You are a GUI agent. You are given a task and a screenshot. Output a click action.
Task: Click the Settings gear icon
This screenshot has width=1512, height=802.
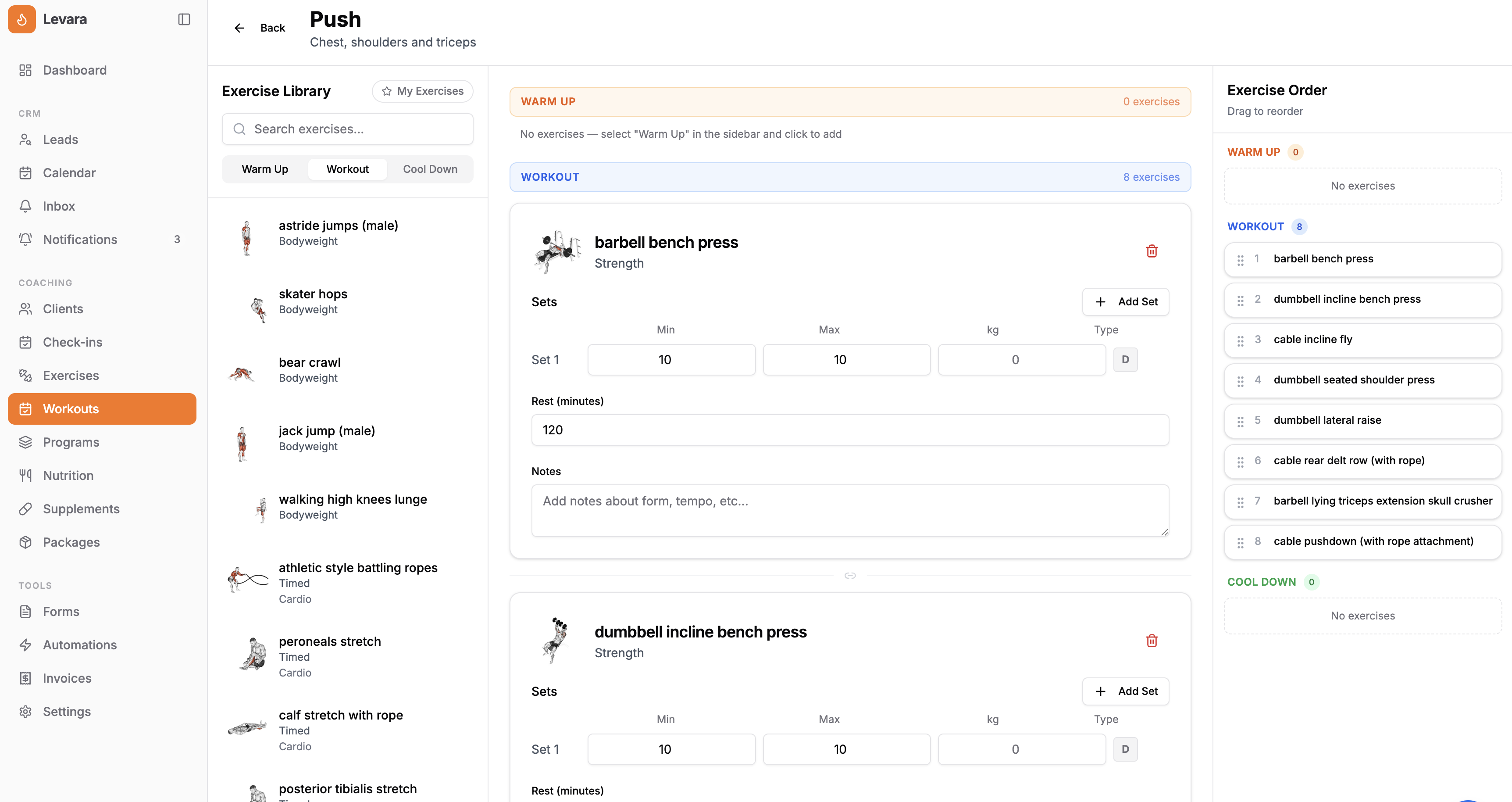point(25,712)
